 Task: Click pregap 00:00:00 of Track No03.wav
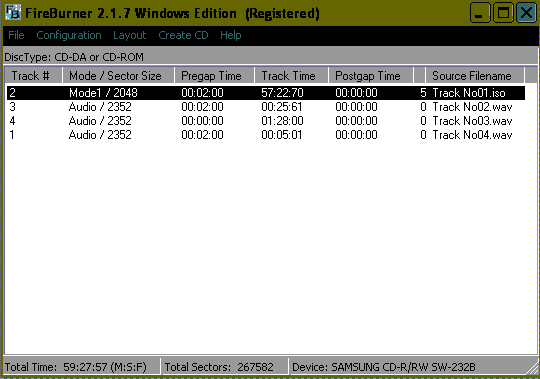[x=202, y=121]
